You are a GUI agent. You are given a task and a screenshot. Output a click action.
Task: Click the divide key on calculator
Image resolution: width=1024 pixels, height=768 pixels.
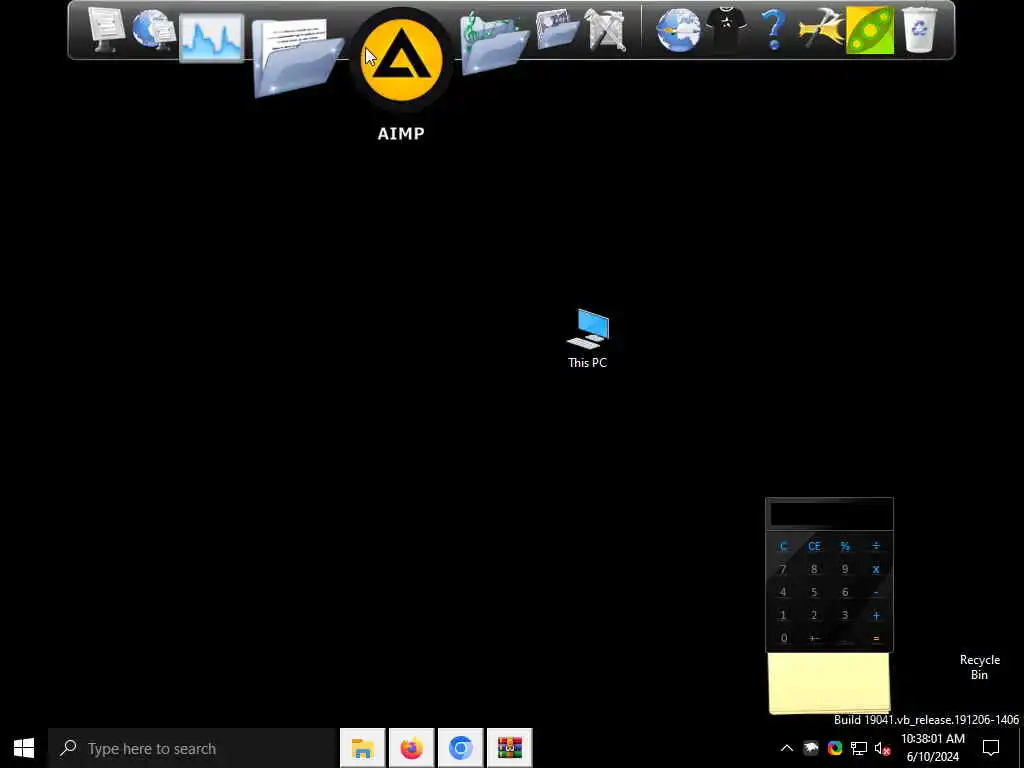point(876,546)
